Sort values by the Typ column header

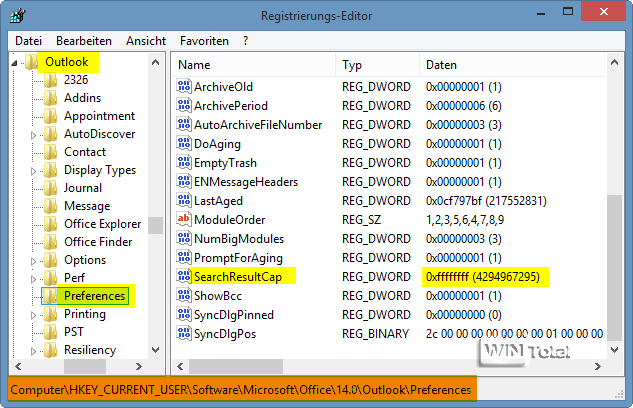click(x=377, y=65)
